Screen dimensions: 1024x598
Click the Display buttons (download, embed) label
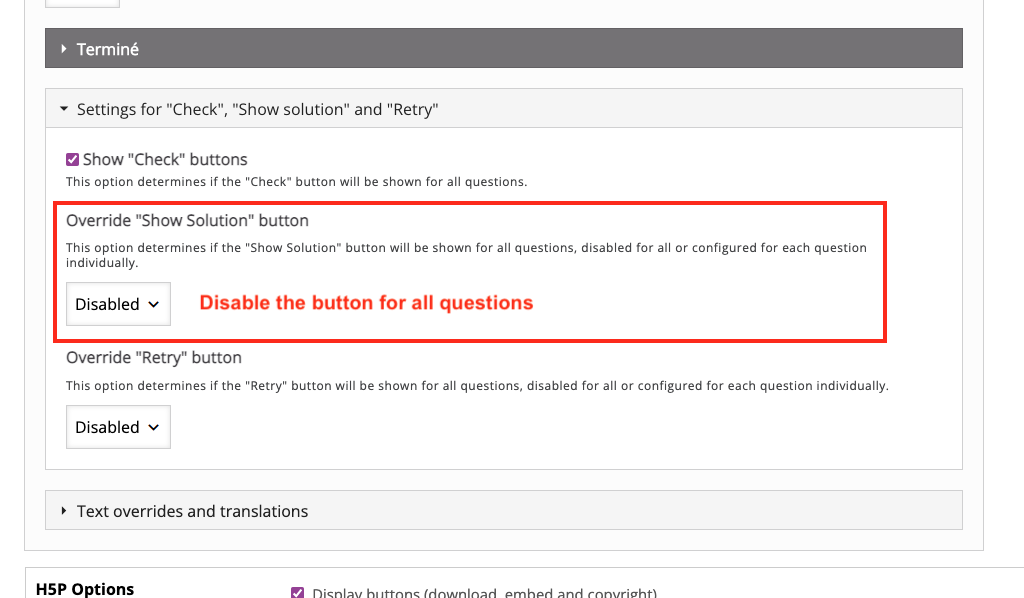pos(485,593)
